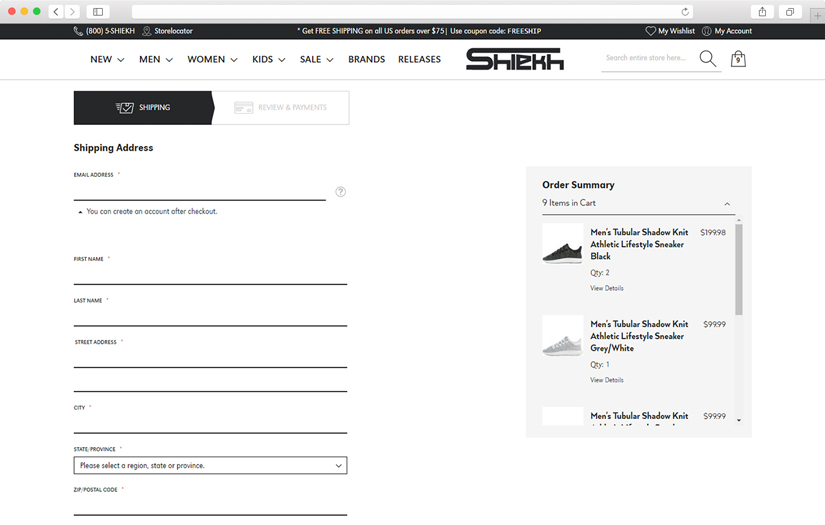Click the Safari address bar
Screen dimensions: 825x525
point(412,12)
